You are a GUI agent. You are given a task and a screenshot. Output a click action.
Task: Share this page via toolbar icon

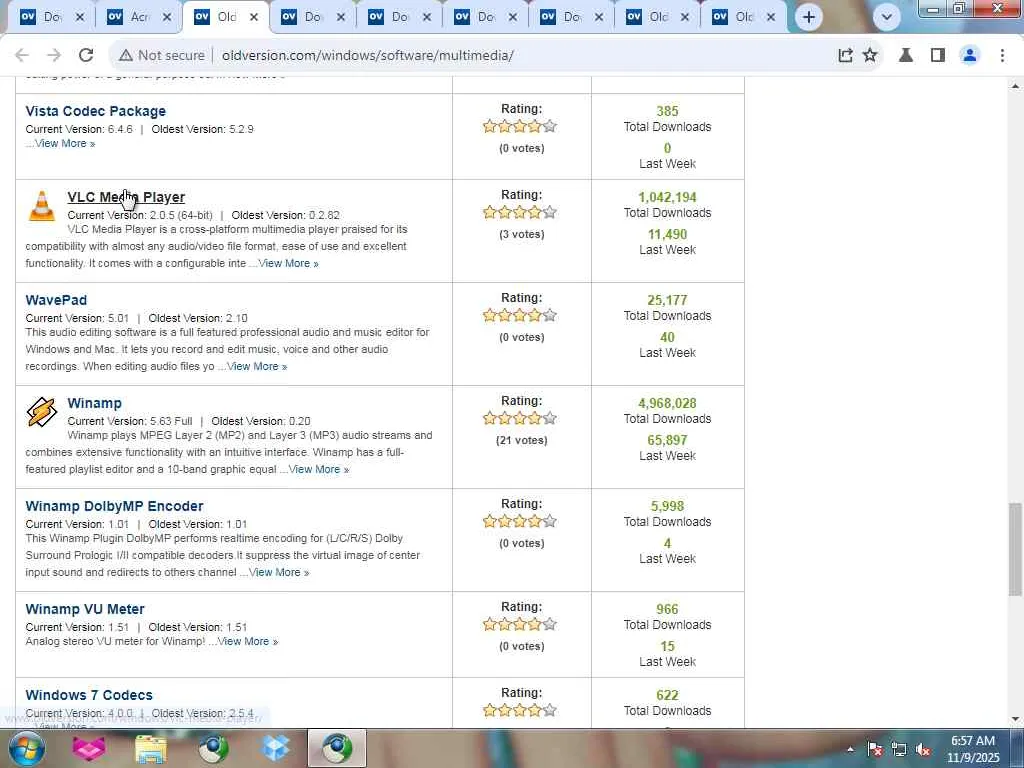click(845, 56)
